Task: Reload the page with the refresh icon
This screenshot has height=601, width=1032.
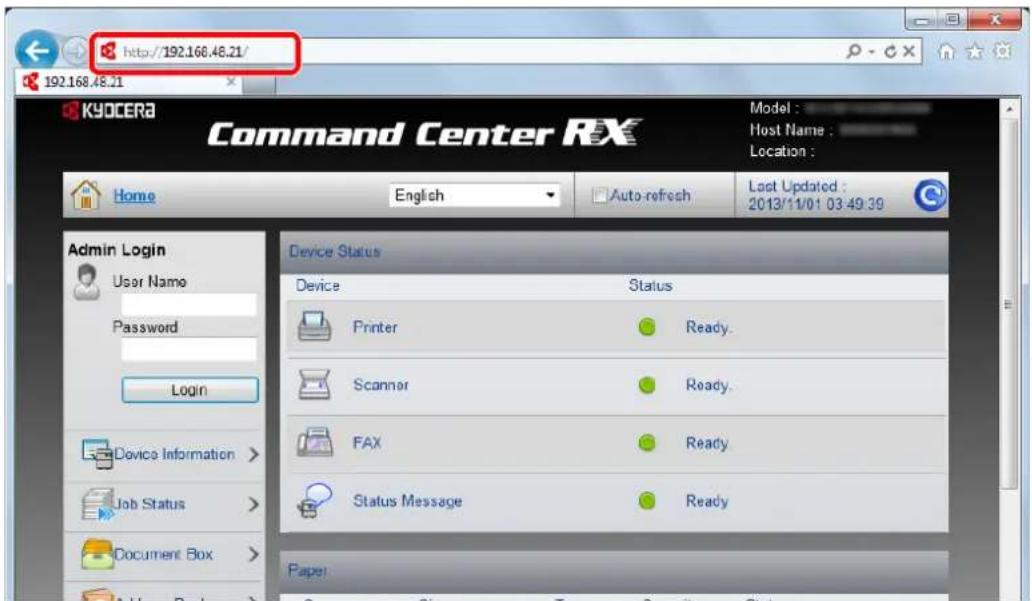Action: click(x=890, y=51)
